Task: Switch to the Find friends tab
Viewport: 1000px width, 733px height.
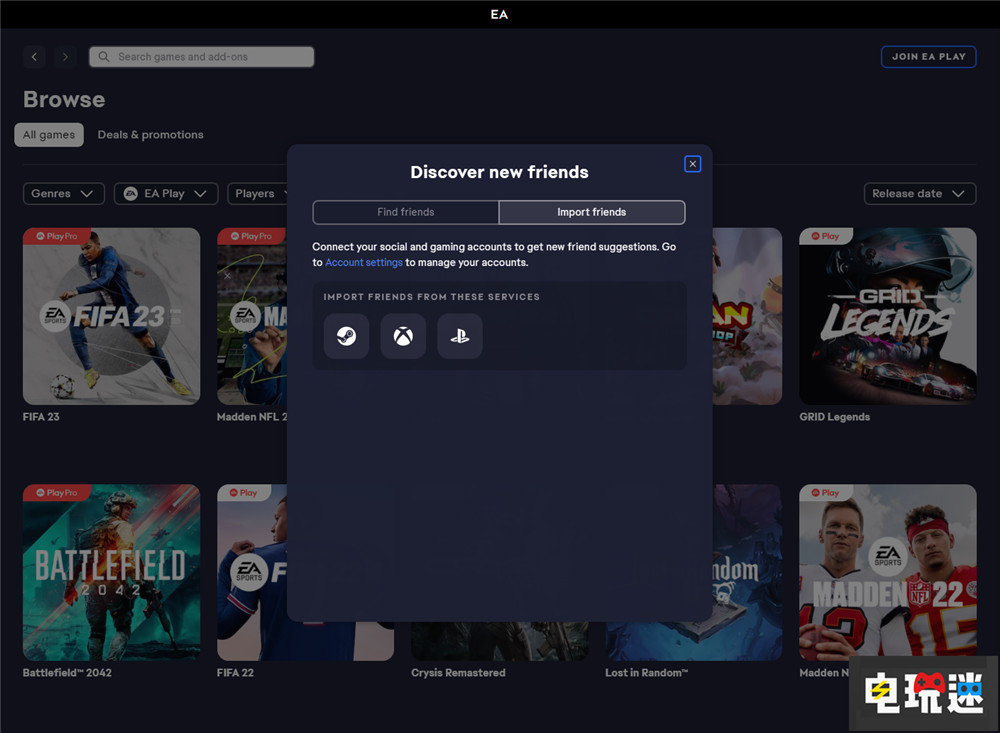Action: (x=405, y=212)
